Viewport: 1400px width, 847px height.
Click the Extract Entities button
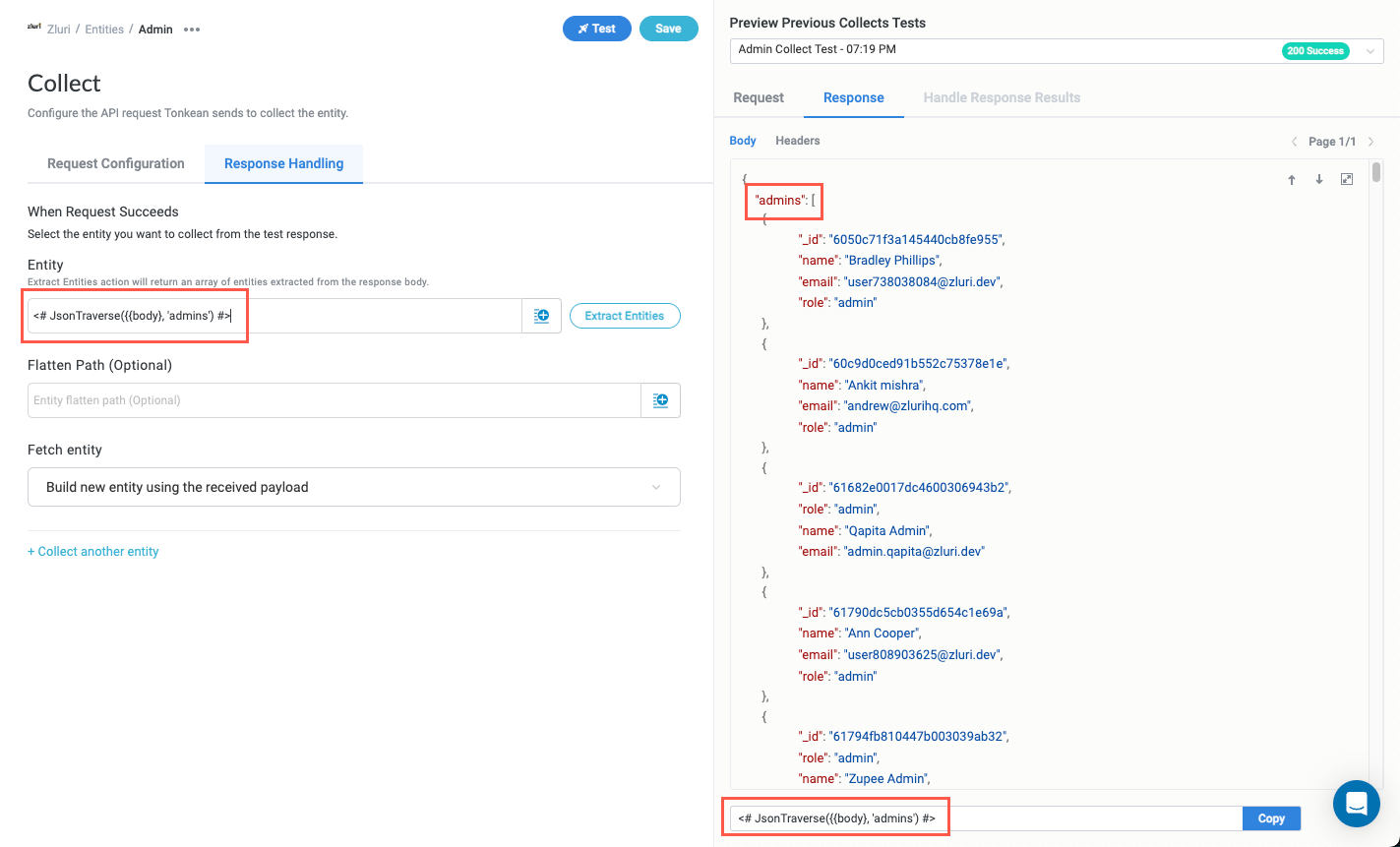click(x=625, y=315)
